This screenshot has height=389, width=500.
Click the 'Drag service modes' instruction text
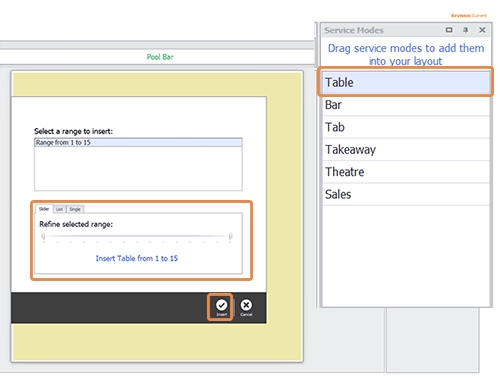[406, 55]
